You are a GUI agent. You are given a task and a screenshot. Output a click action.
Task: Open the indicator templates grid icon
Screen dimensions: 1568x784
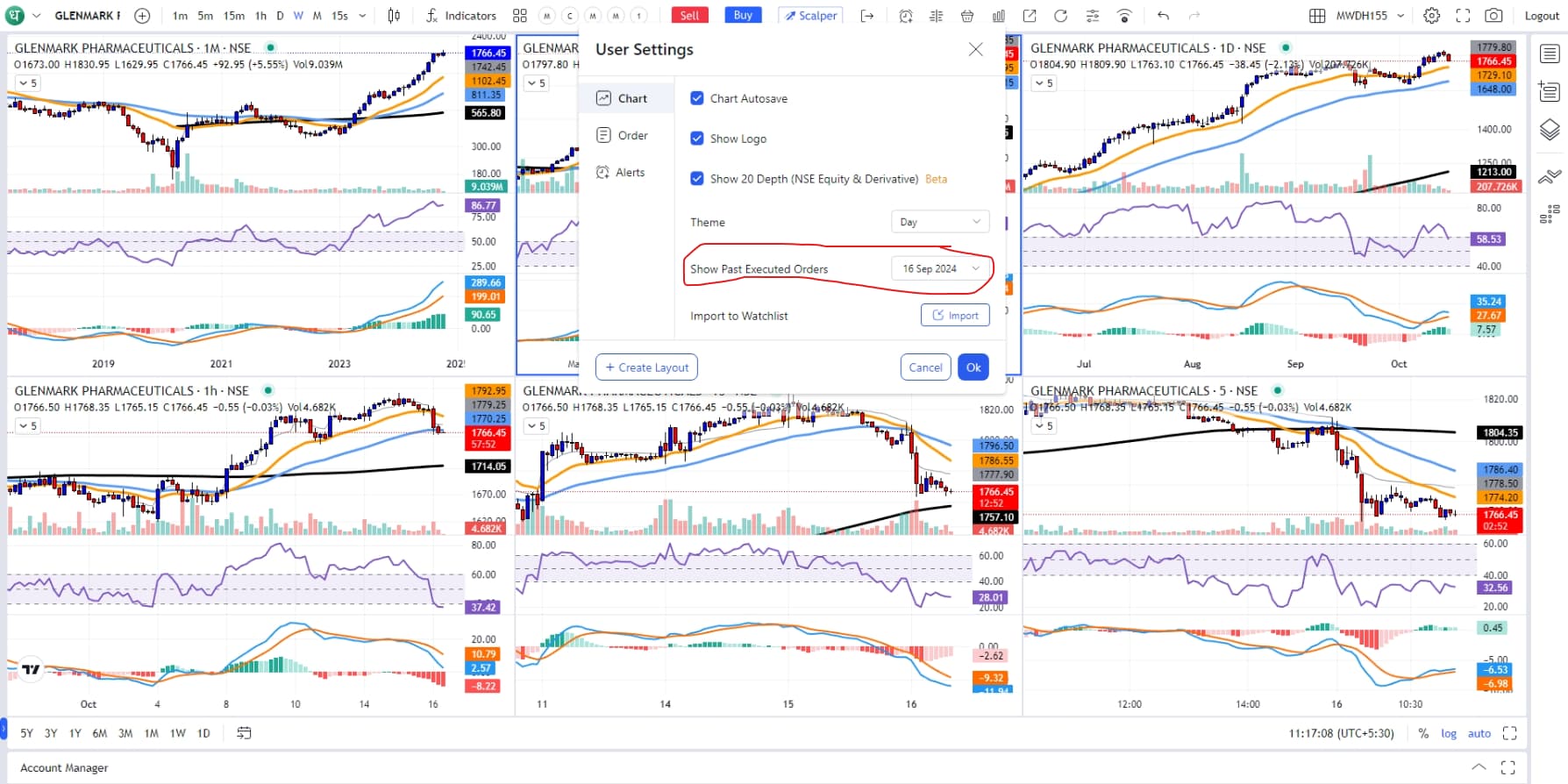pyautogui.click(x=519, y=16)
